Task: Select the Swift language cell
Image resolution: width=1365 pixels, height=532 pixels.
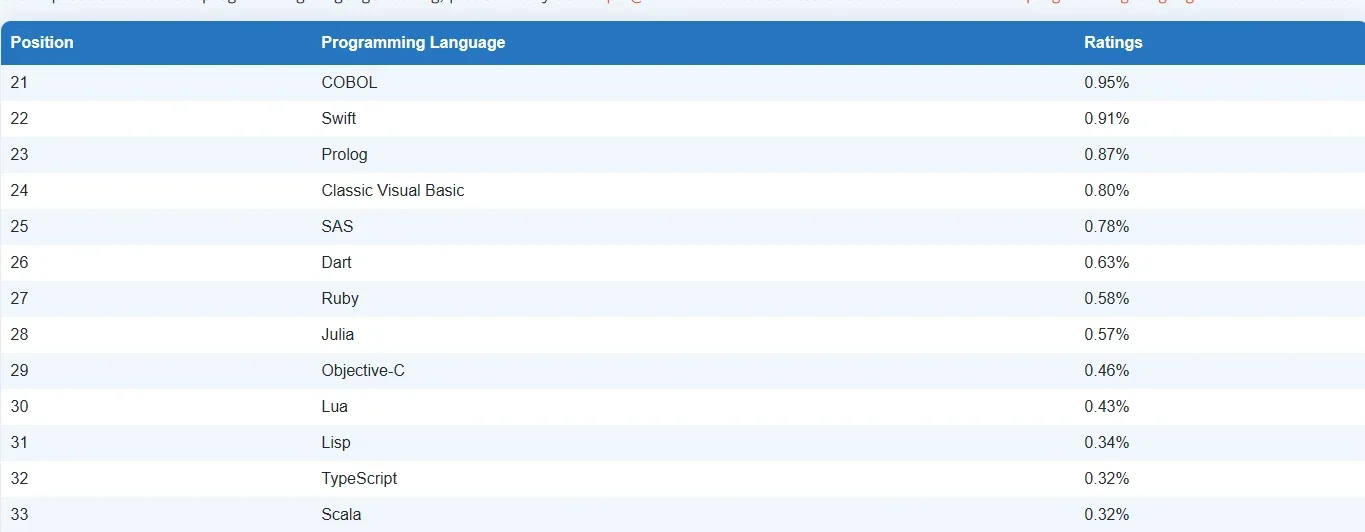Action: (x=339, y=119)
